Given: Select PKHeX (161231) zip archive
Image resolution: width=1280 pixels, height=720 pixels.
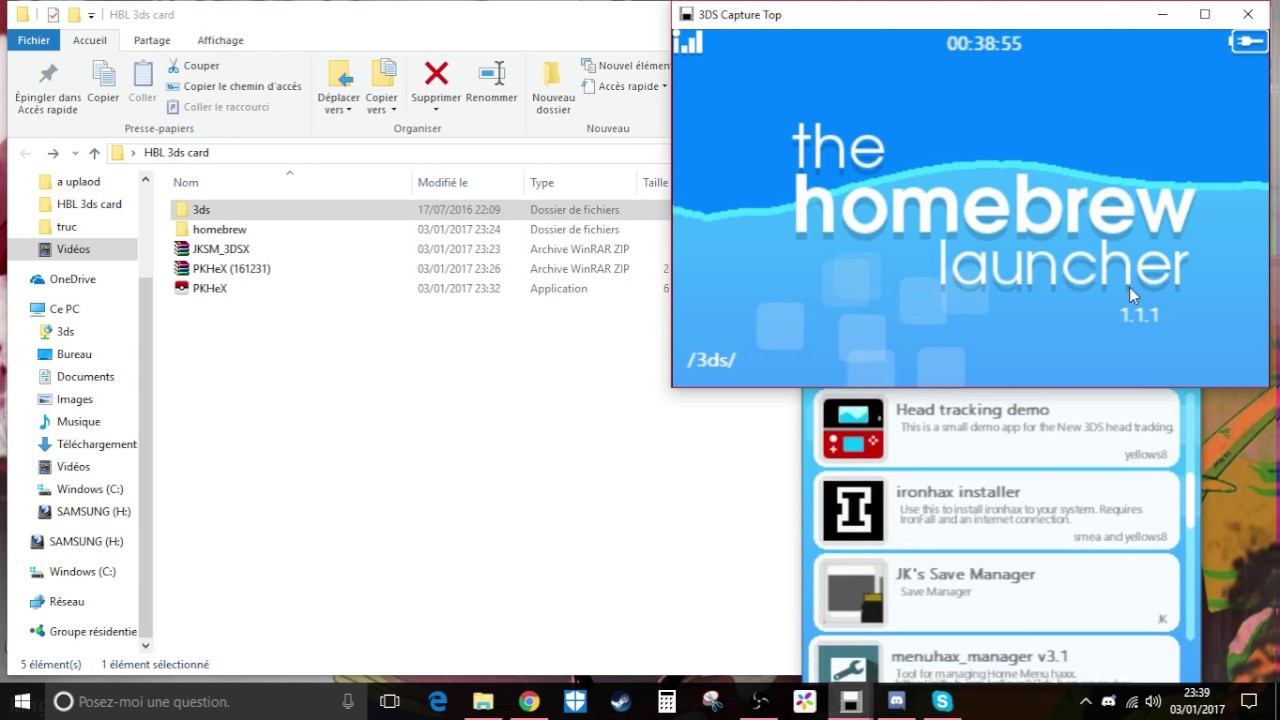Looking at the screenshot, I should click(x=231, y=269).
